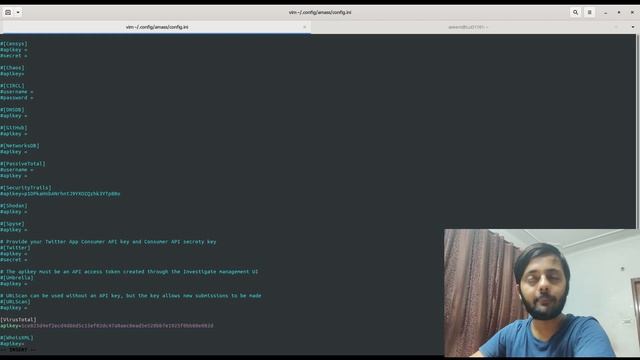Place cursor on the #[Spyse] line
The image size is (640, 360).
tap(12, 224)
